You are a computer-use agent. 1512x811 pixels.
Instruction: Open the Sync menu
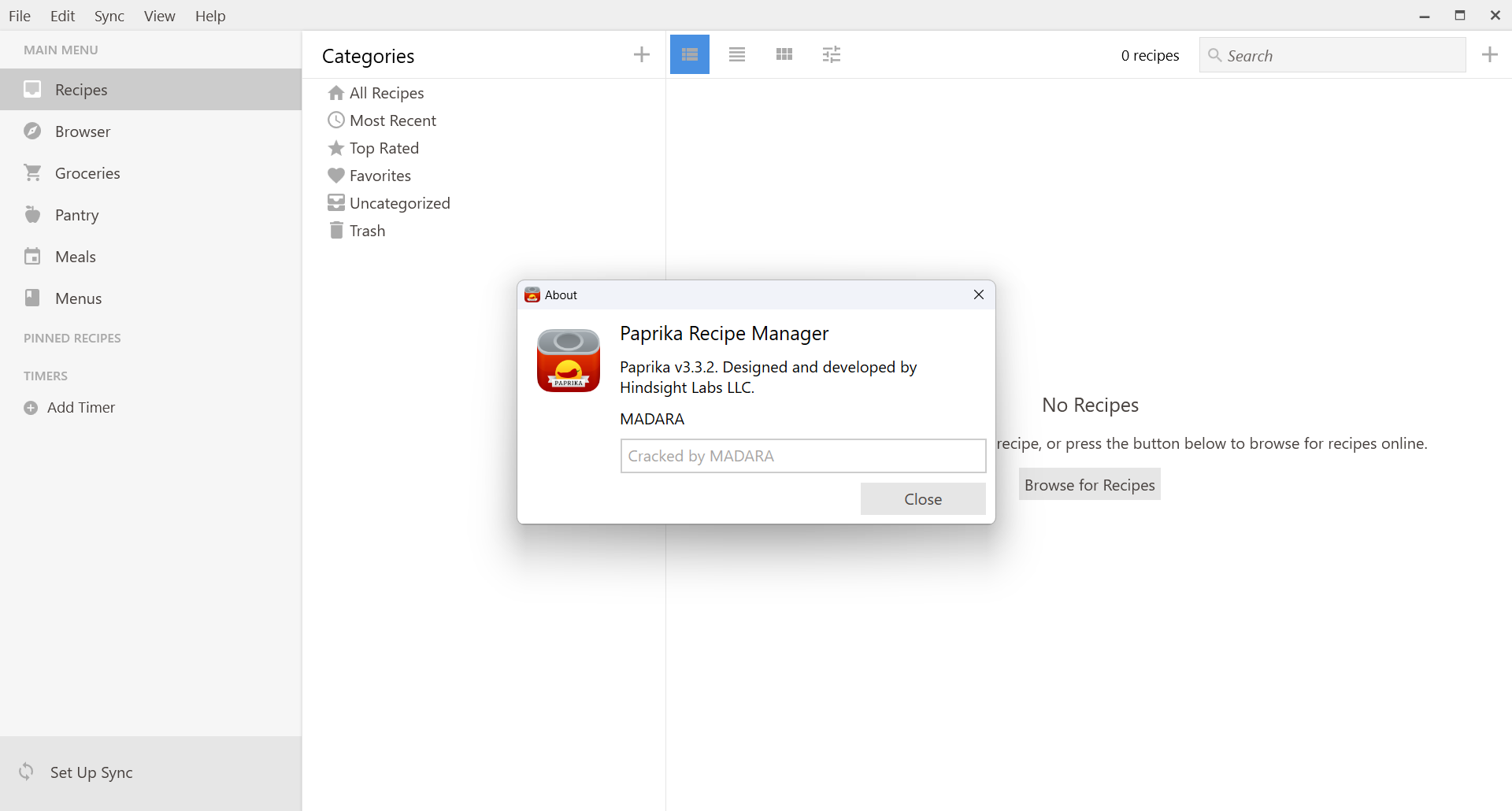pyautogui.click(x=109, y=16)
